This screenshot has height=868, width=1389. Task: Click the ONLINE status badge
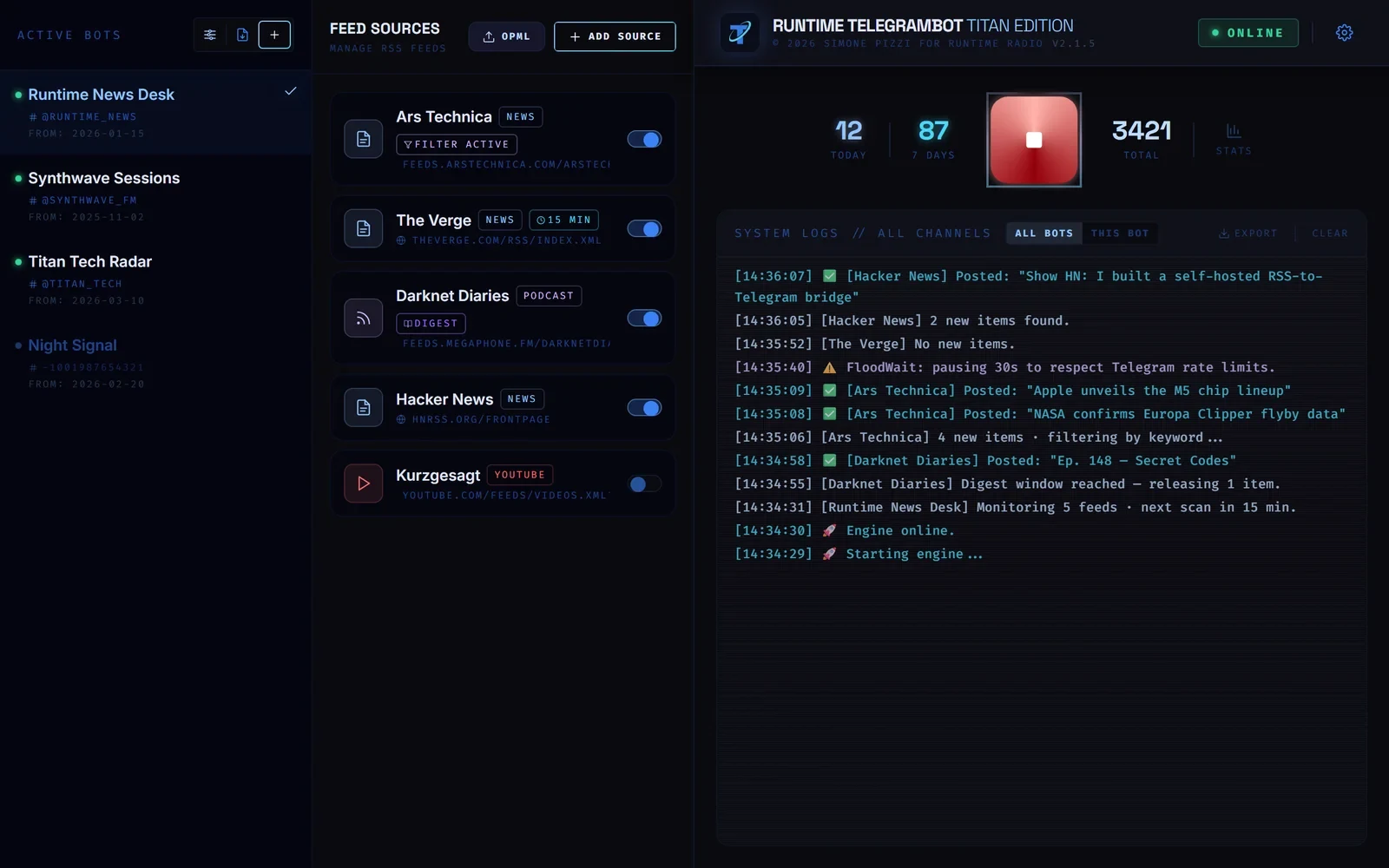click(1247, 33)
